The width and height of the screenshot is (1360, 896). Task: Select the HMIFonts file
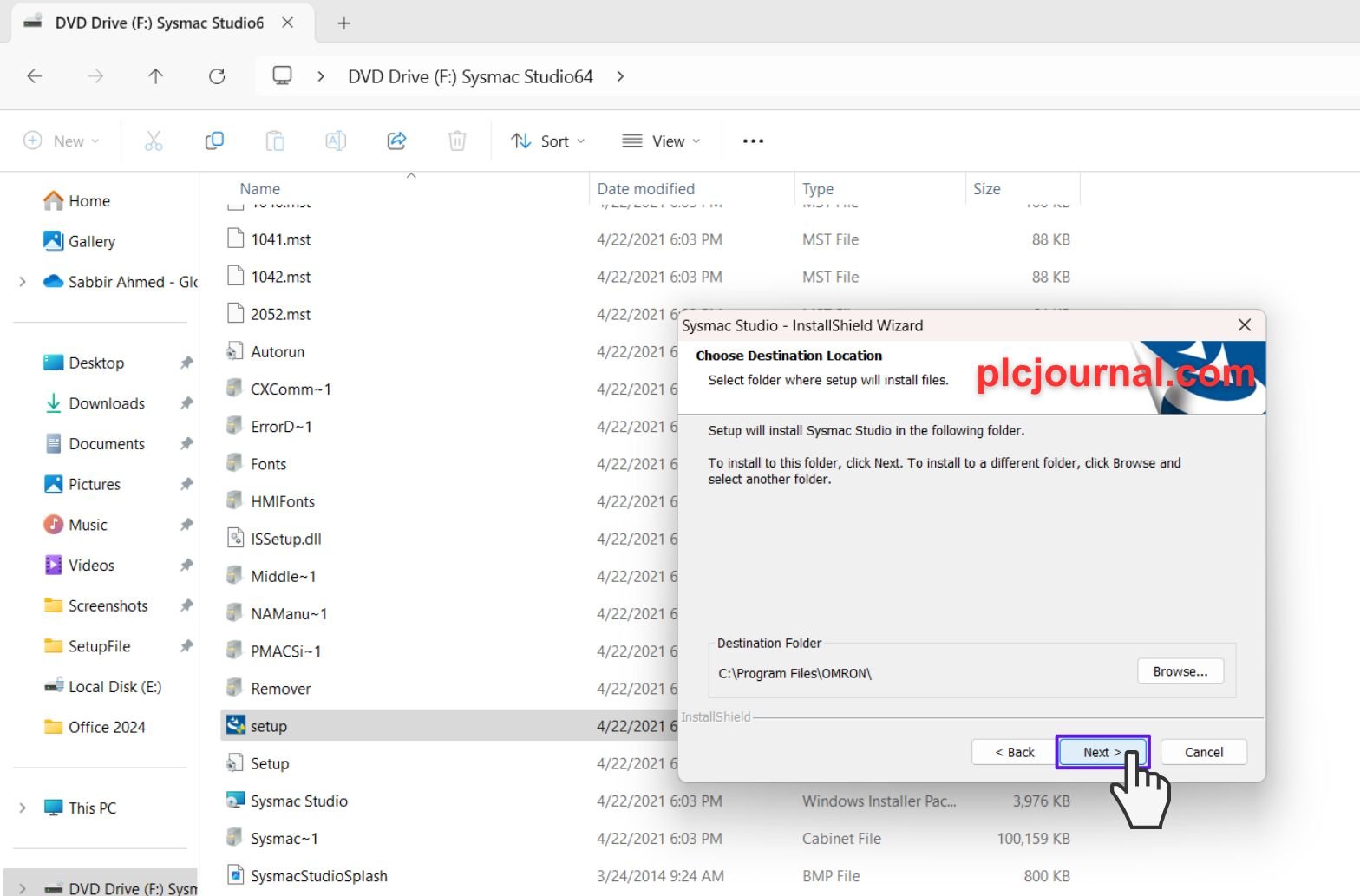click(x=283, y=501)
